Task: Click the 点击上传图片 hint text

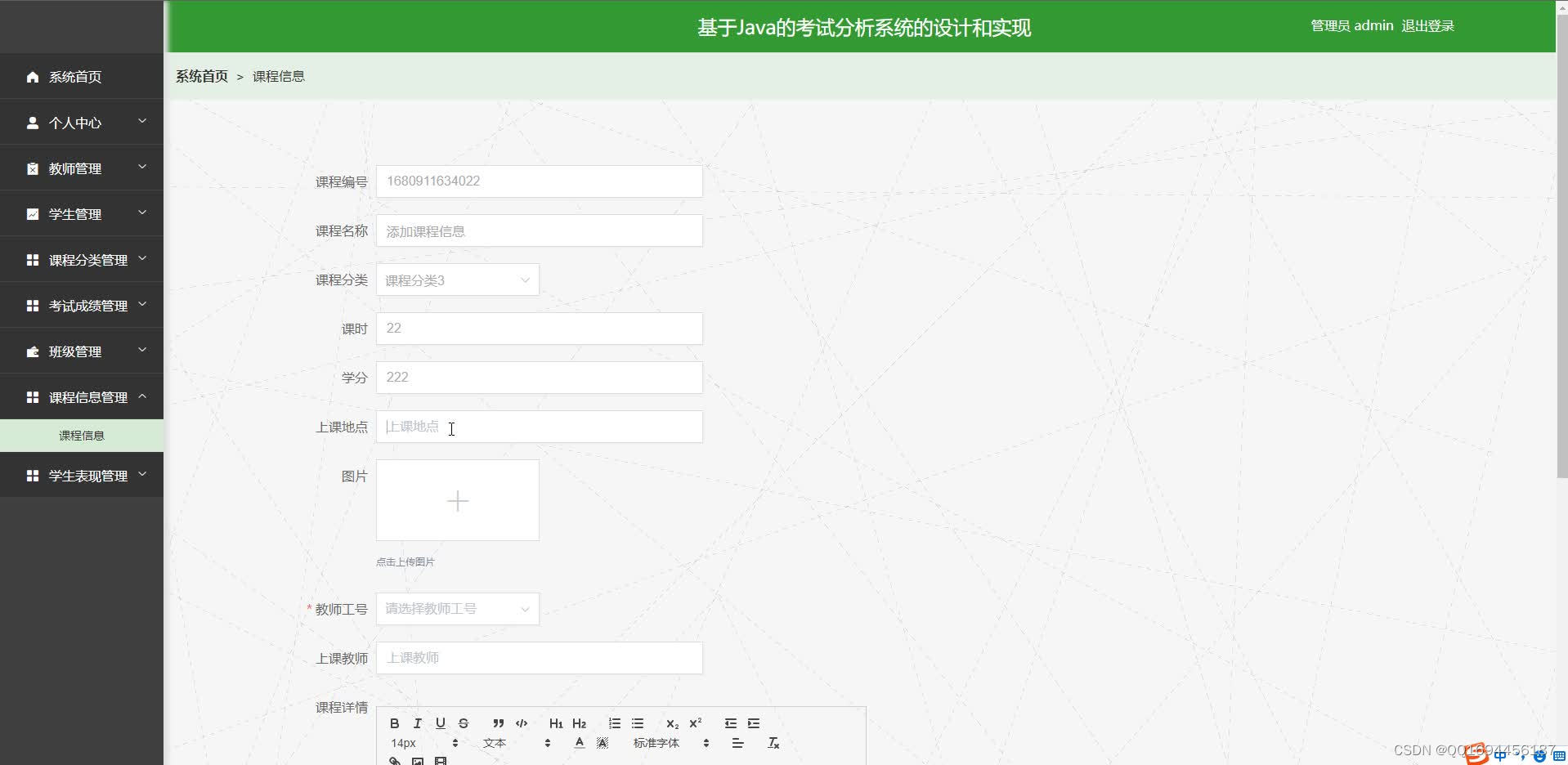Action: pyautogui.click(x=405, y=562)
